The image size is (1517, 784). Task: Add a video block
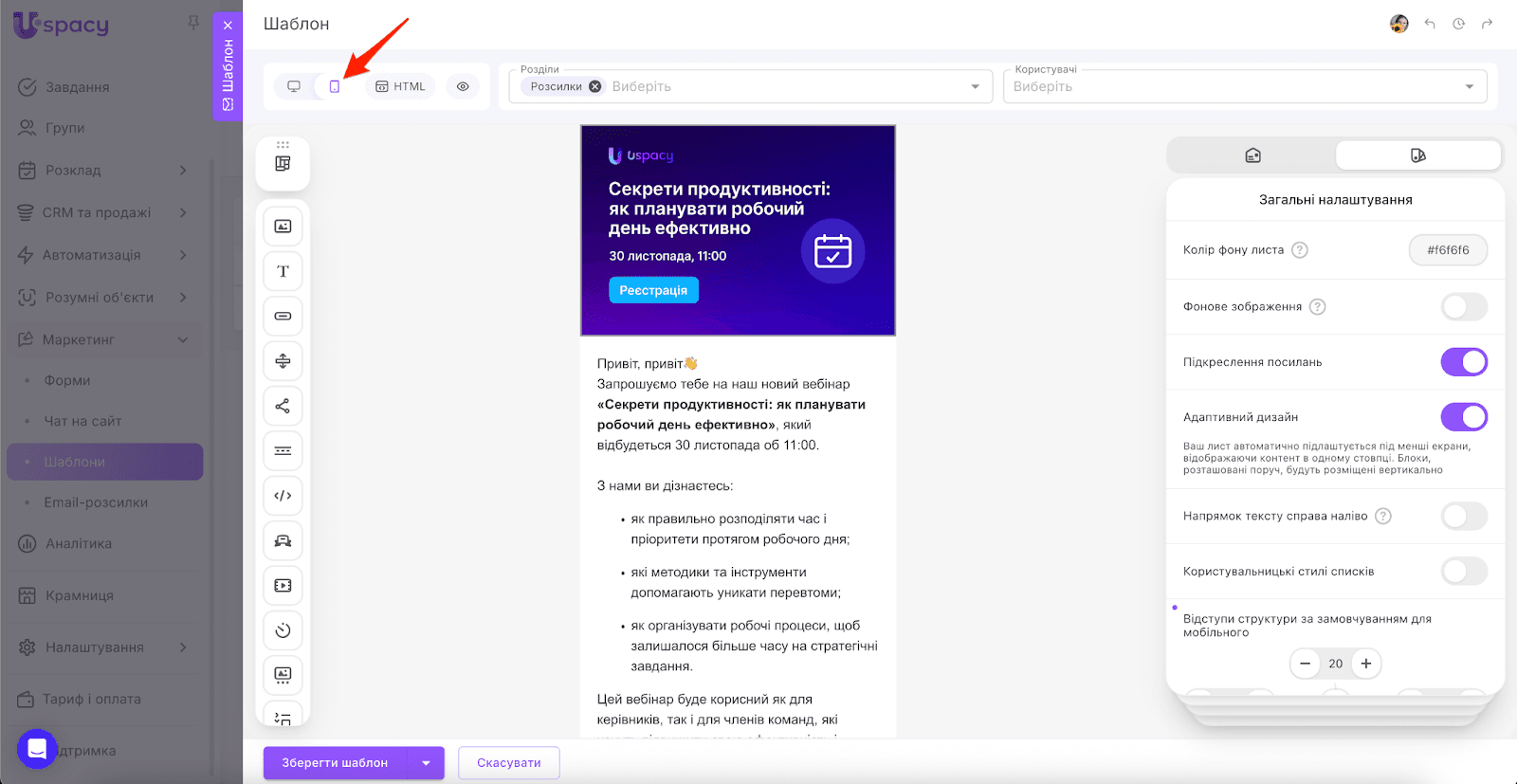283,585
